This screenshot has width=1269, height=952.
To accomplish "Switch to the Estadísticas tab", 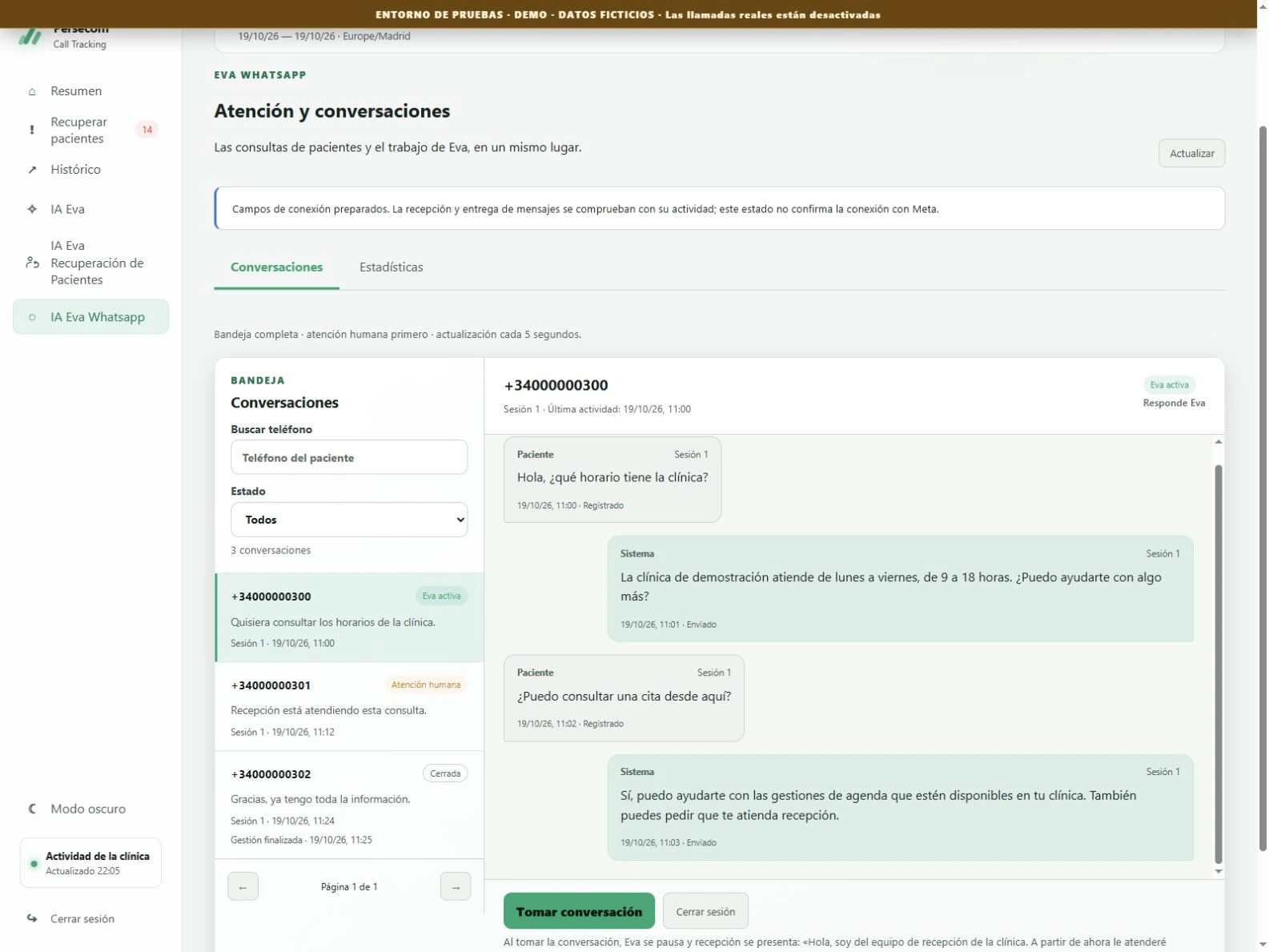I will (391, 267).
